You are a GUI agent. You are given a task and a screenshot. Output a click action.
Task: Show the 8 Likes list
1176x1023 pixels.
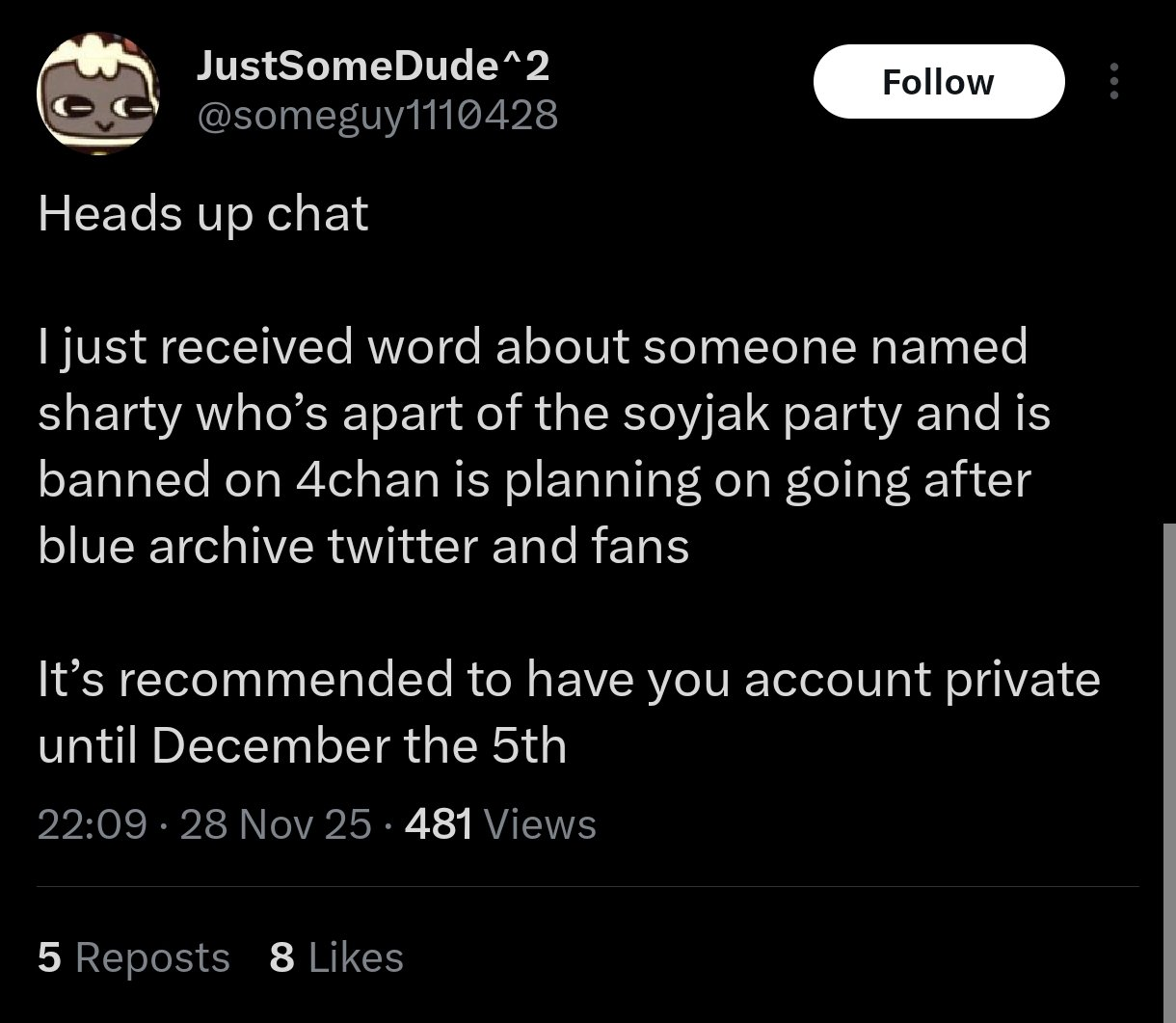click(336, 957)
